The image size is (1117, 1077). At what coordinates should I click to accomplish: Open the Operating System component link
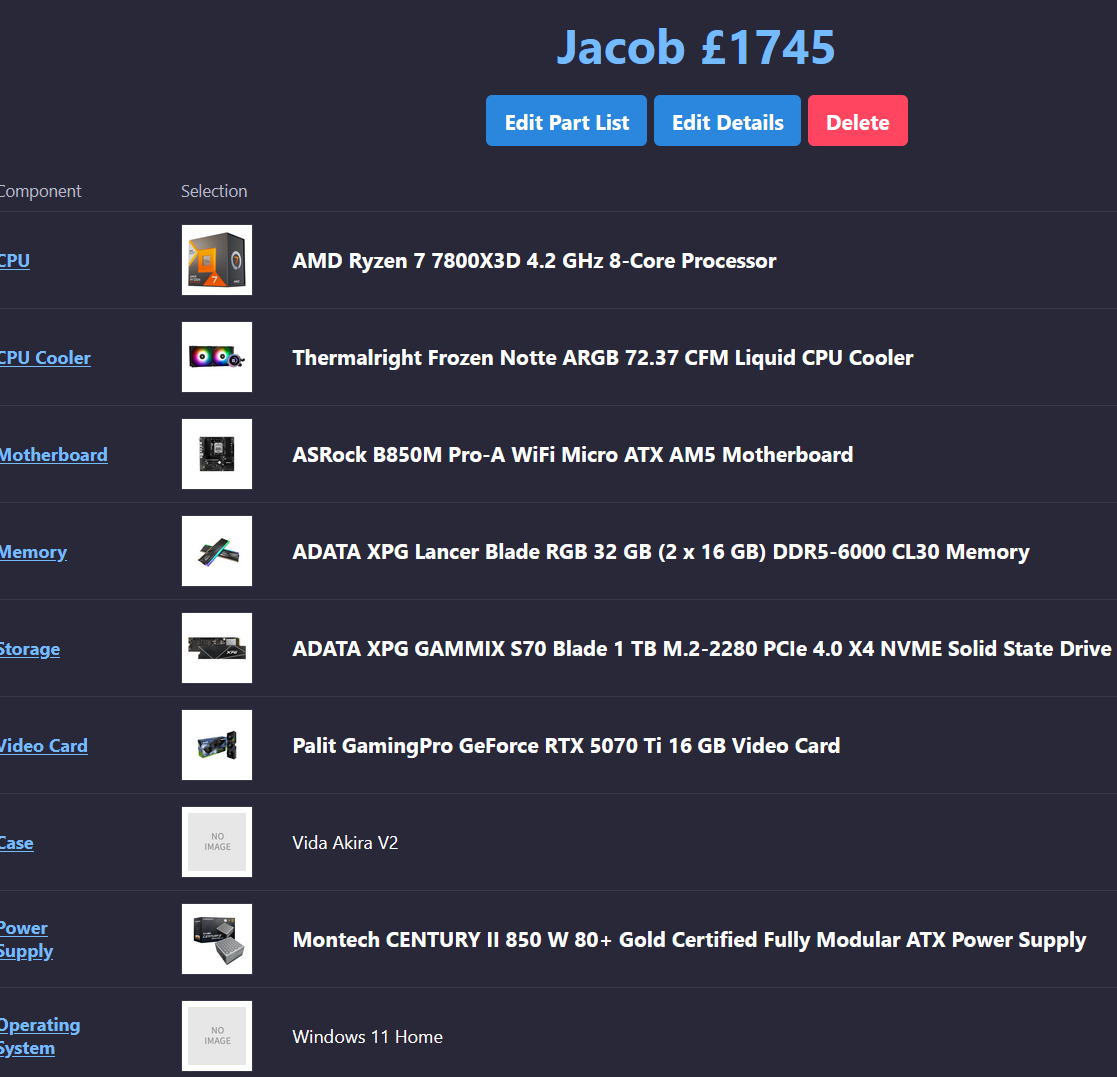40,1036
